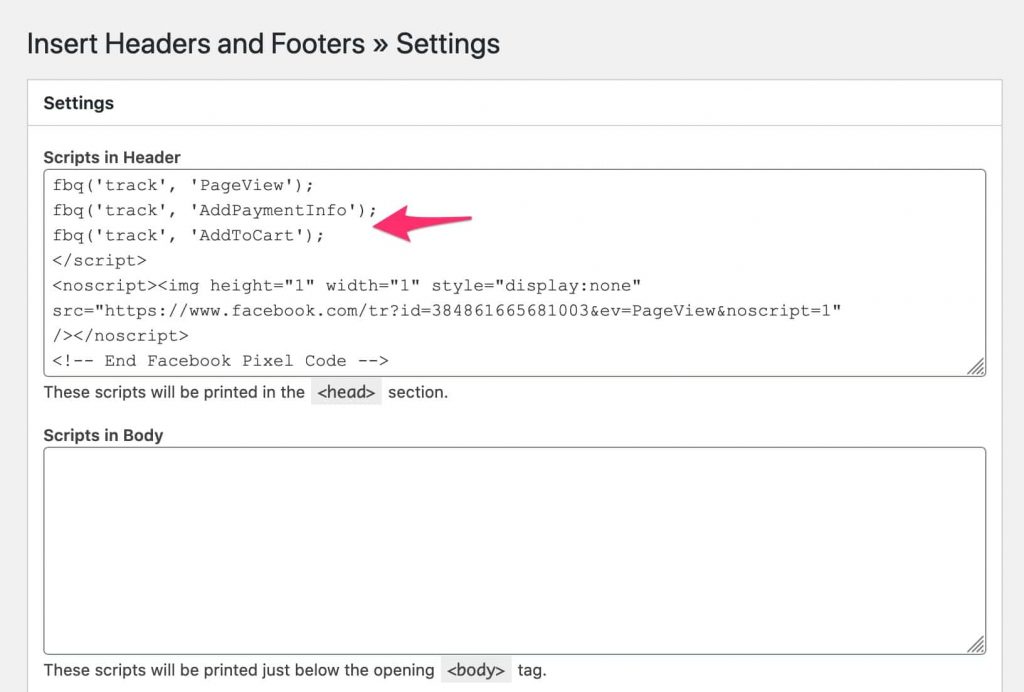This screenshot has height=692, width=1024.
Task: Click the facebook.com src URL line
Action: tap(447, 311)
